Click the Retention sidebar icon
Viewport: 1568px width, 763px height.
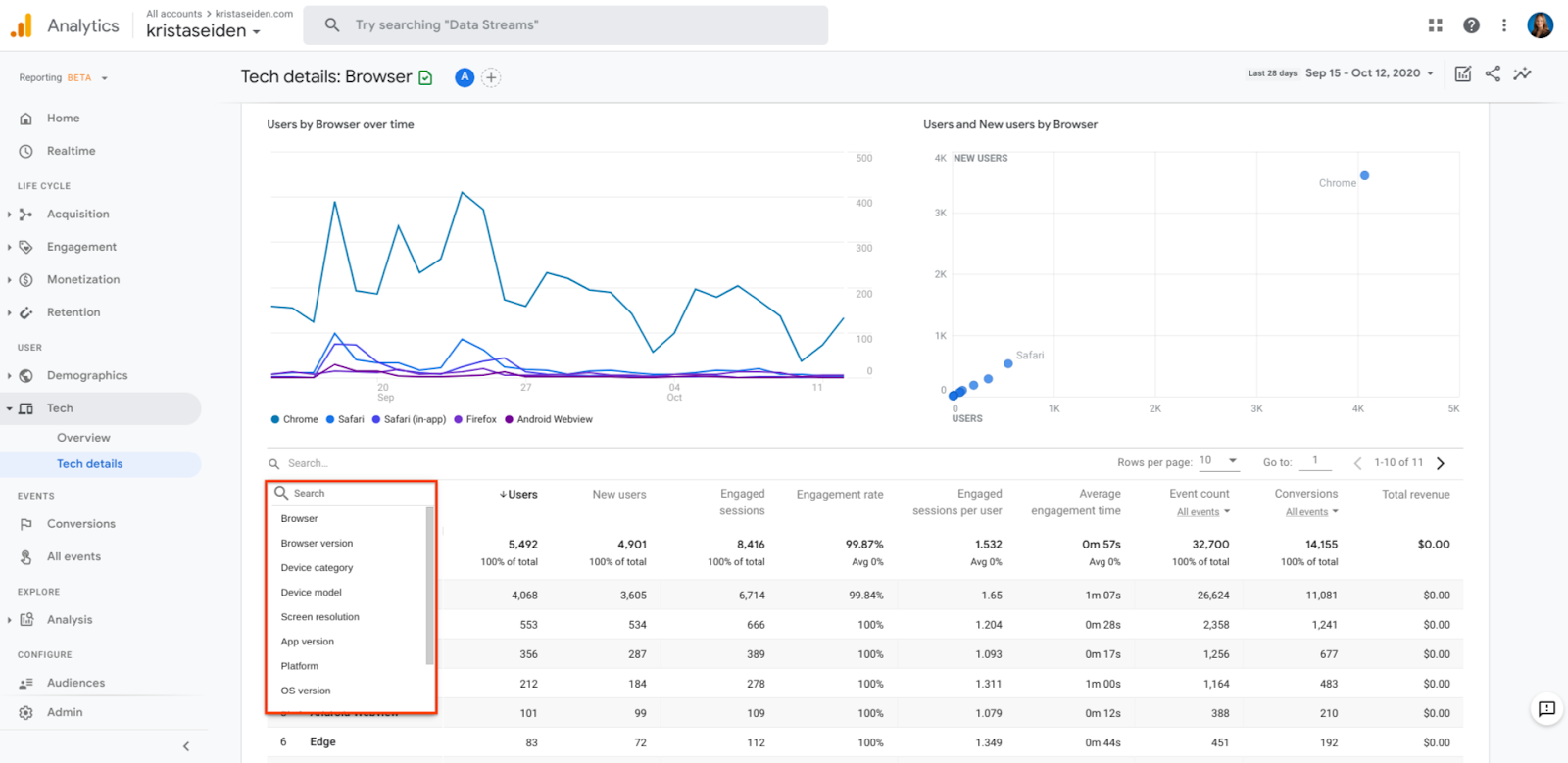26,313
